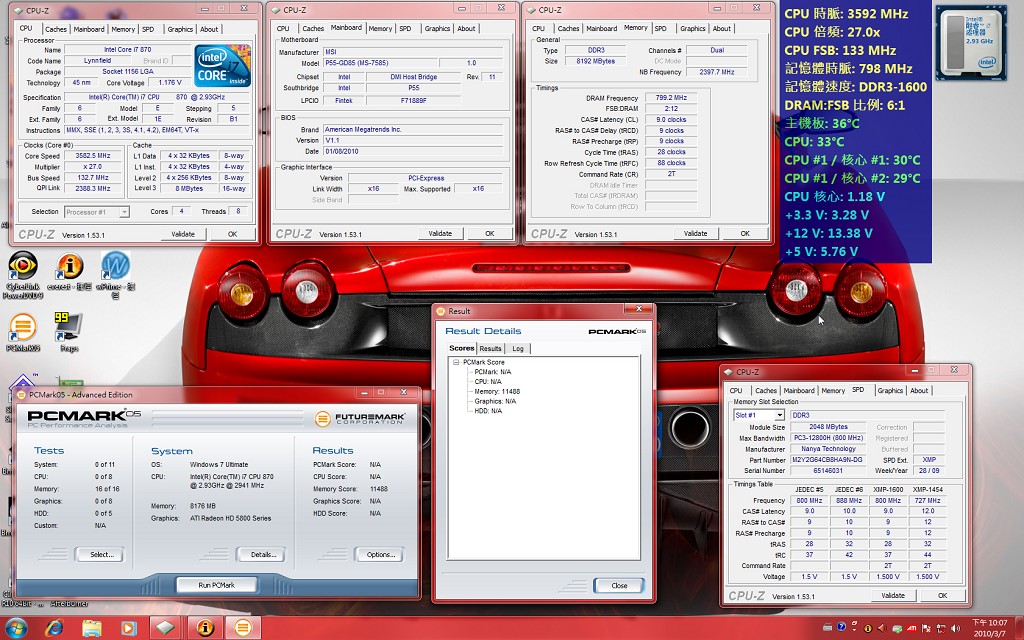Open the Fraps desktop shortcut
1024x640 pixels.
click(69, 332)
